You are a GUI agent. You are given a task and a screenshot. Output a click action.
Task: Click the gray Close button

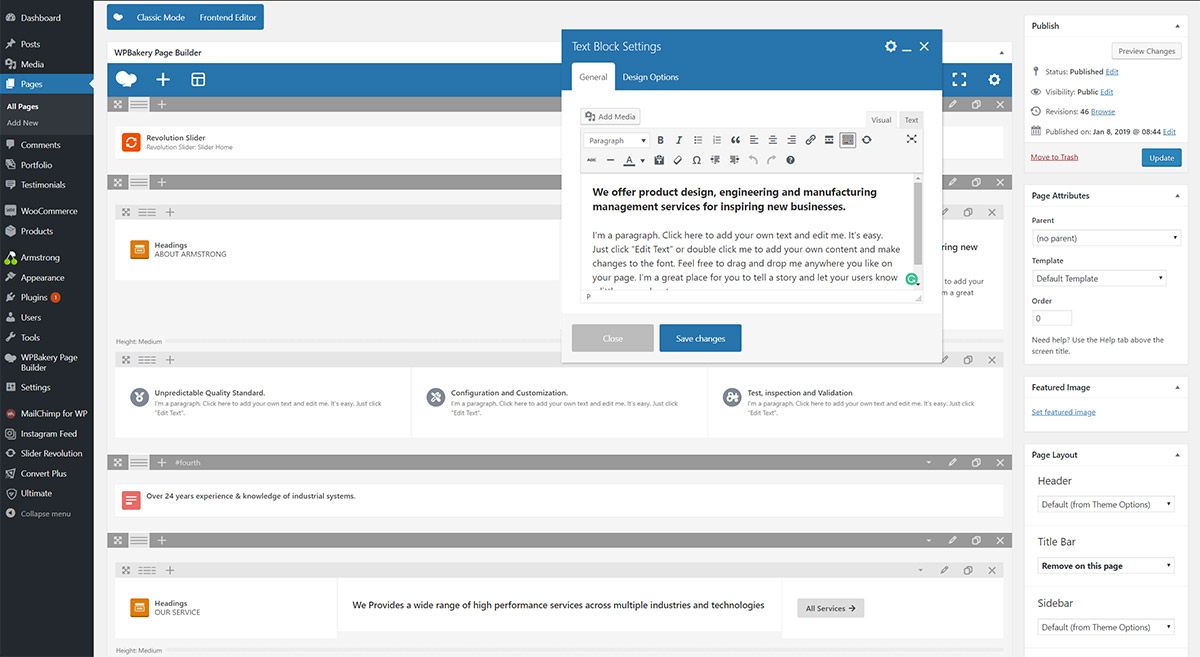(613, 338)
